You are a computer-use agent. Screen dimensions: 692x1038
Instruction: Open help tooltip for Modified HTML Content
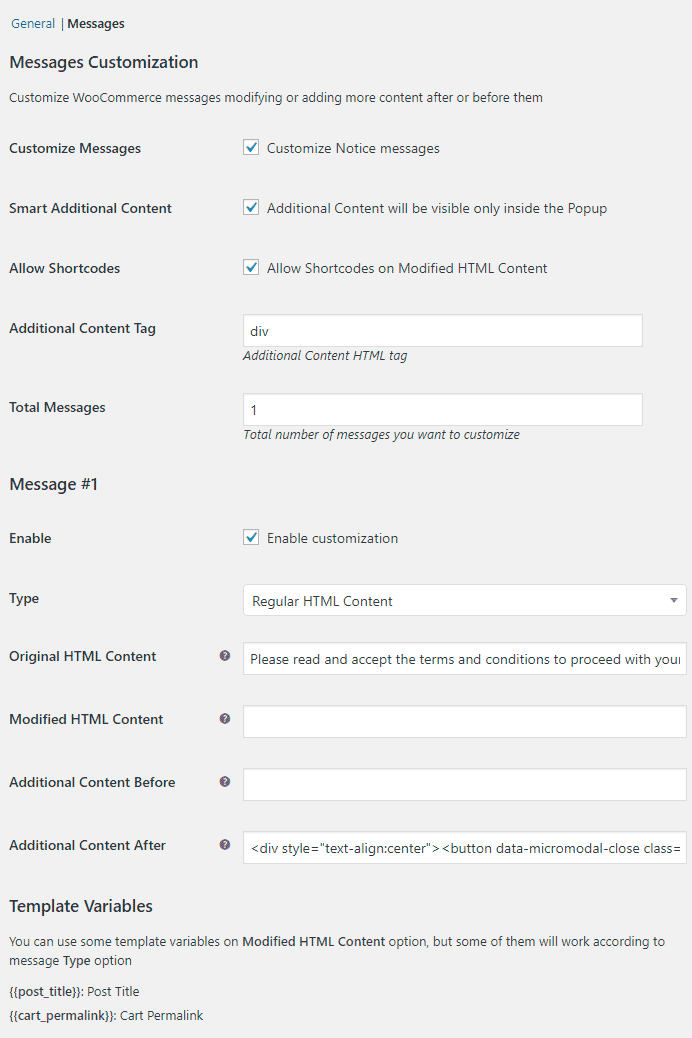[x=225, y=718]
